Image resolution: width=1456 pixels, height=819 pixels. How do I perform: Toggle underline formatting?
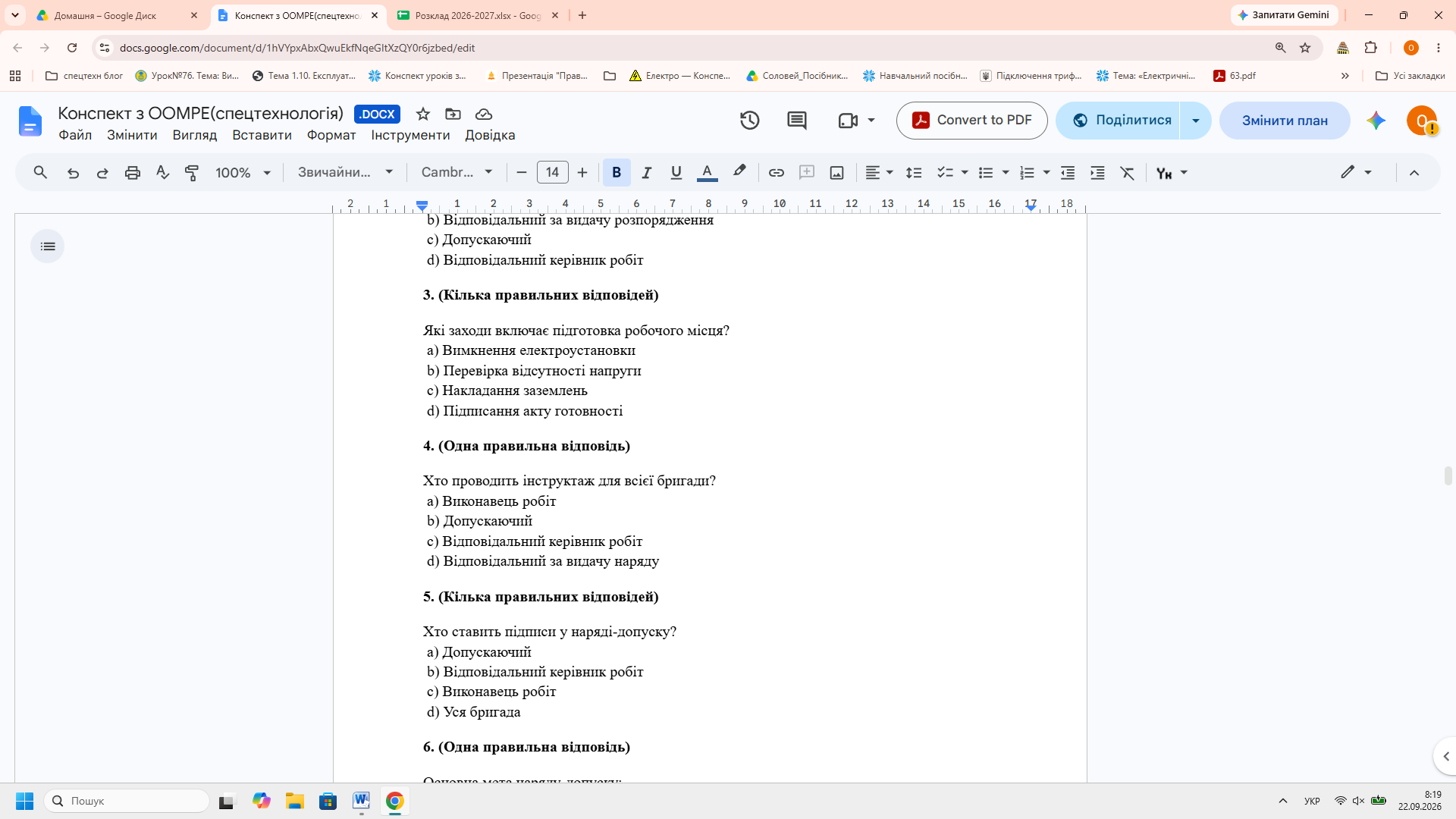[x=676, y=173]
